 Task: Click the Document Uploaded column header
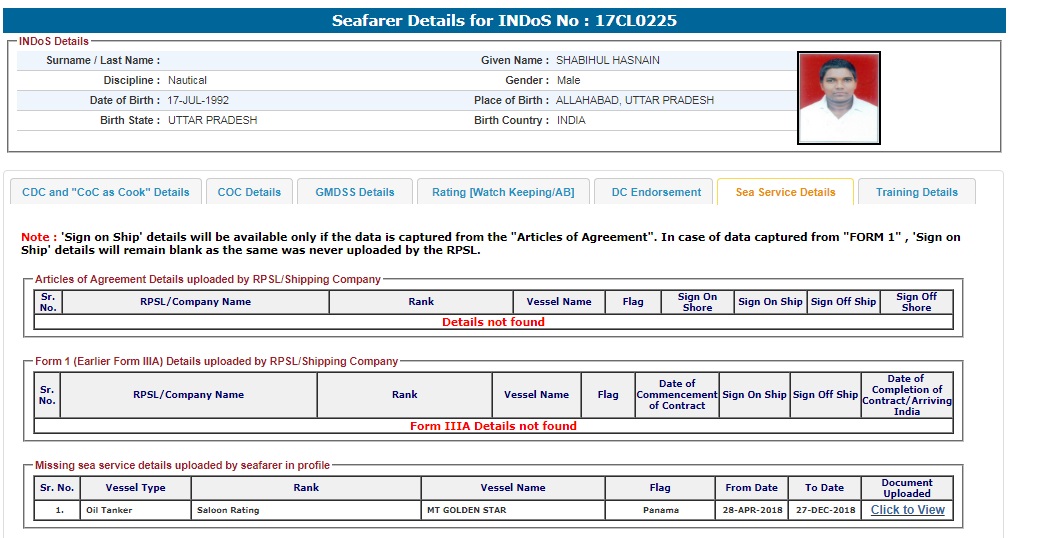[x=906, y=488]
